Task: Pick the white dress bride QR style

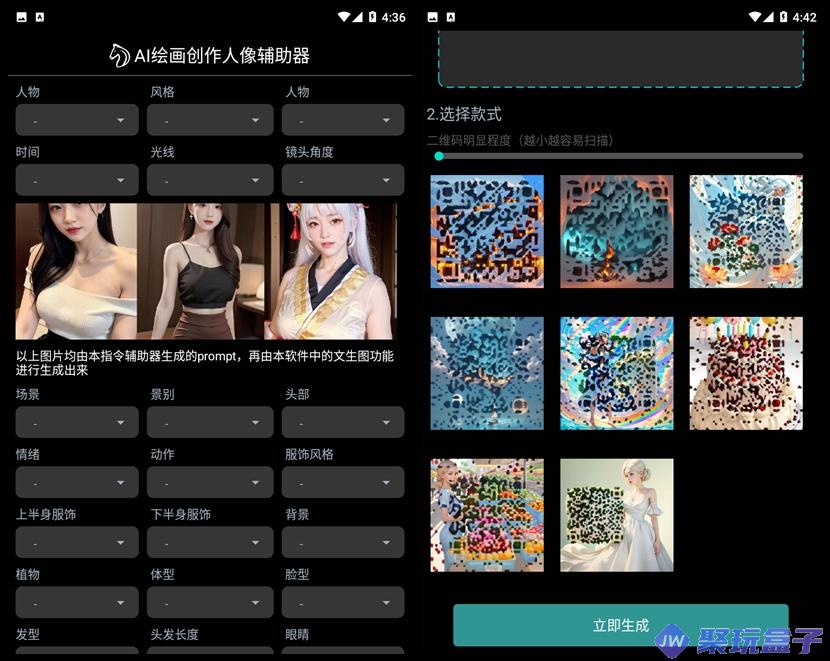Action: point(617,515)
